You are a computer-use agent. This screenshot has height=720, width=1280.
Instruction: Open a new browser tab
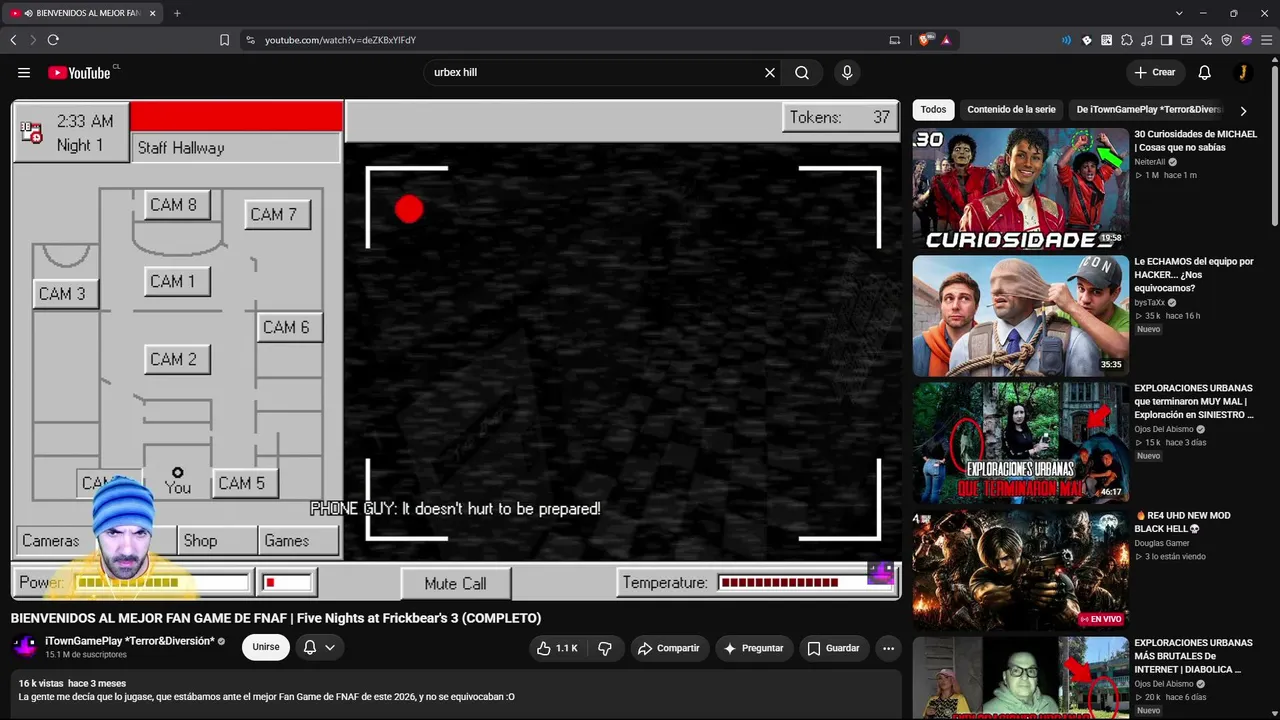point(177,13)
